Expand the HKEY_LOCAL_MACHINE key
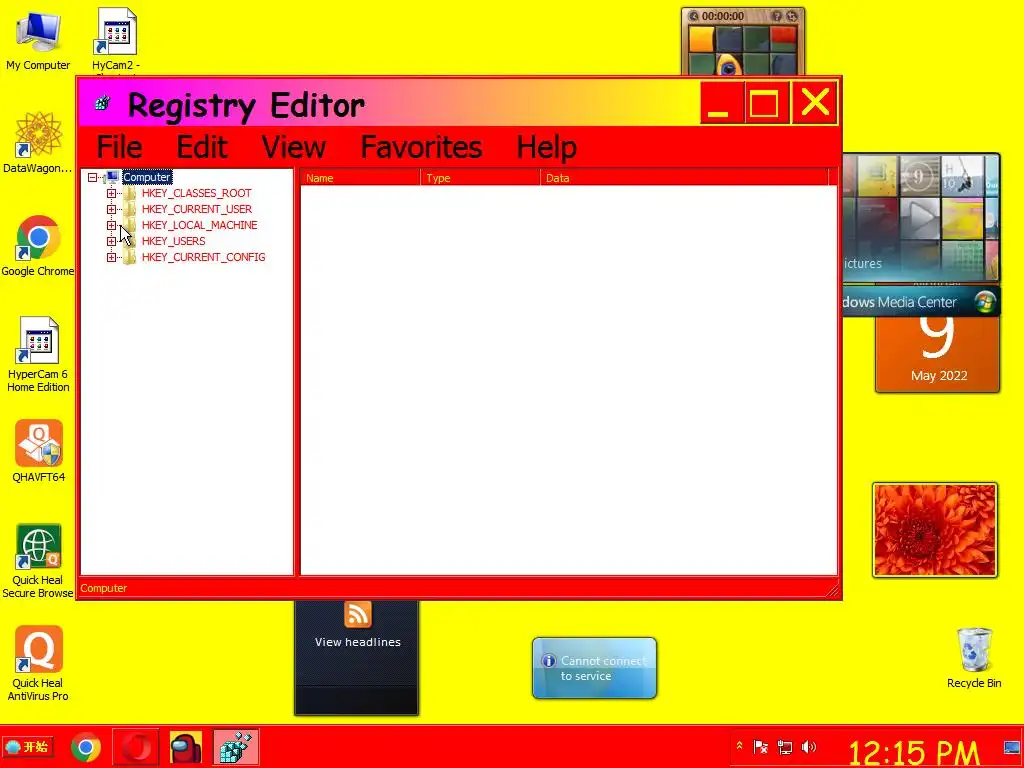Image resolution: width=1024 pixels, height=768 pixels. click(x=111, y=225)
